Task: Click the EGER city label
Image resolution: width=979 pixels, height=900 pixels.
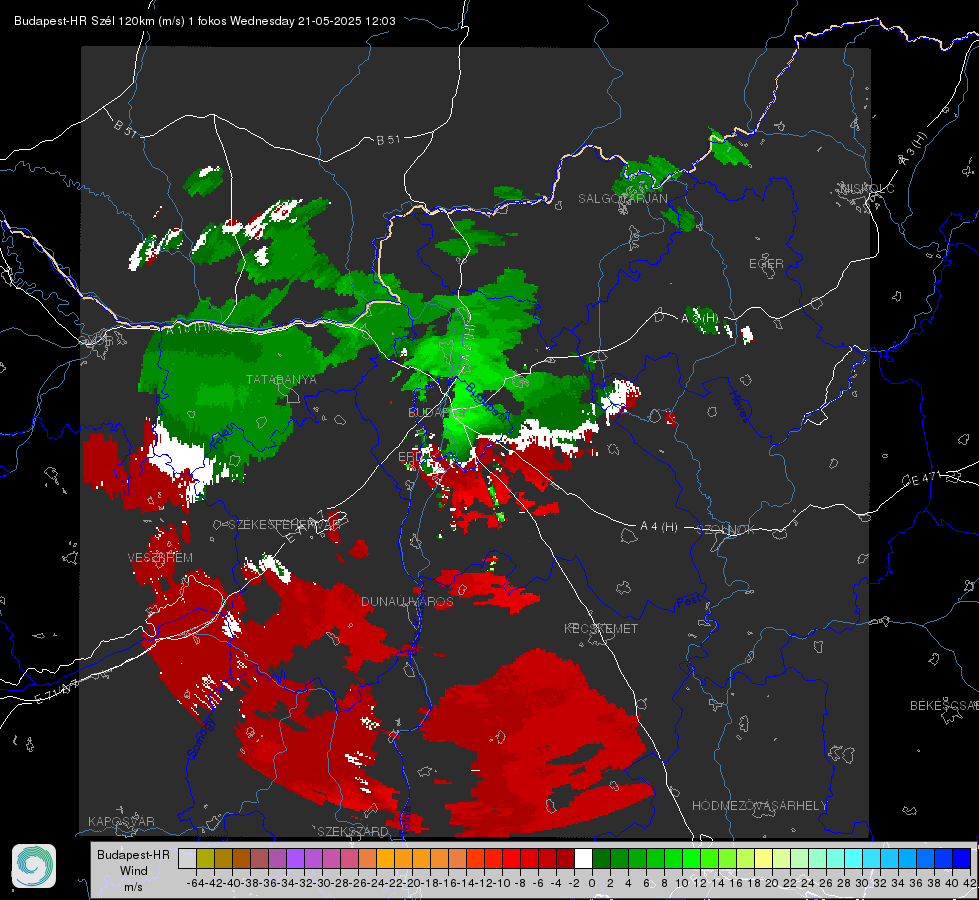Action: [x=766, y=264]
